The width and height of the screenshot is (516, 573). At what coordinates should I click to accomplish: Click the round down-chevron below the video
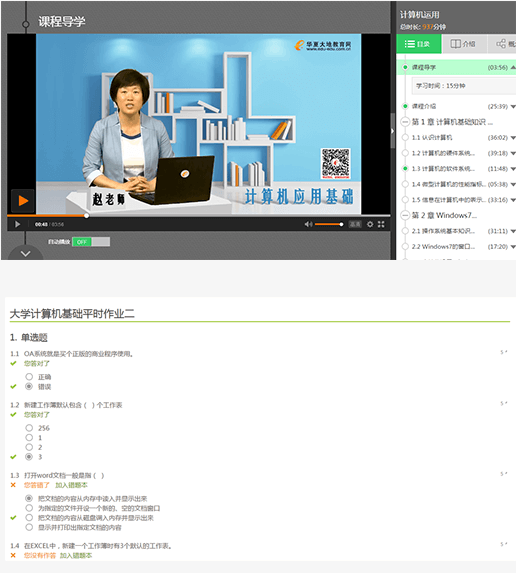(25, 253)
